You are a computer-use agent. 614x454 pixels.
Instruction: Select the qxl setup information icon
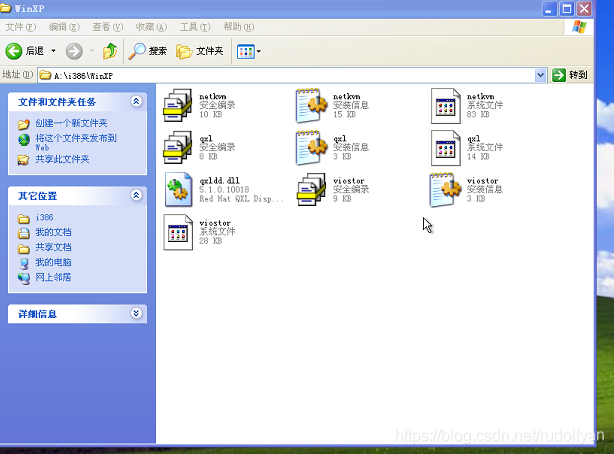point(312,148)
